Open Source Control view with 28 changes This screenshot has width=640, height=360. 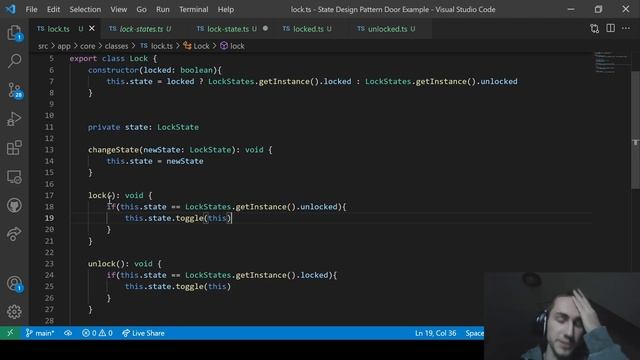pos(14,90)
